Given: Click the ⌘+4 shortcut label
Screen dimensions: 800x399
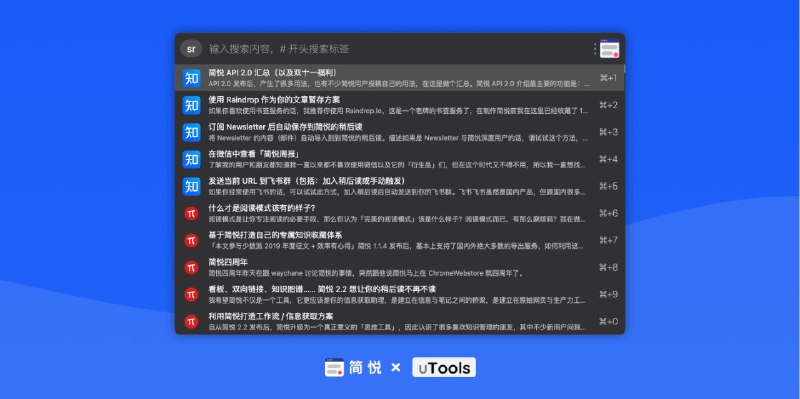Looking at the screenshot, I should pyautogui.click(x=608, y=159).
